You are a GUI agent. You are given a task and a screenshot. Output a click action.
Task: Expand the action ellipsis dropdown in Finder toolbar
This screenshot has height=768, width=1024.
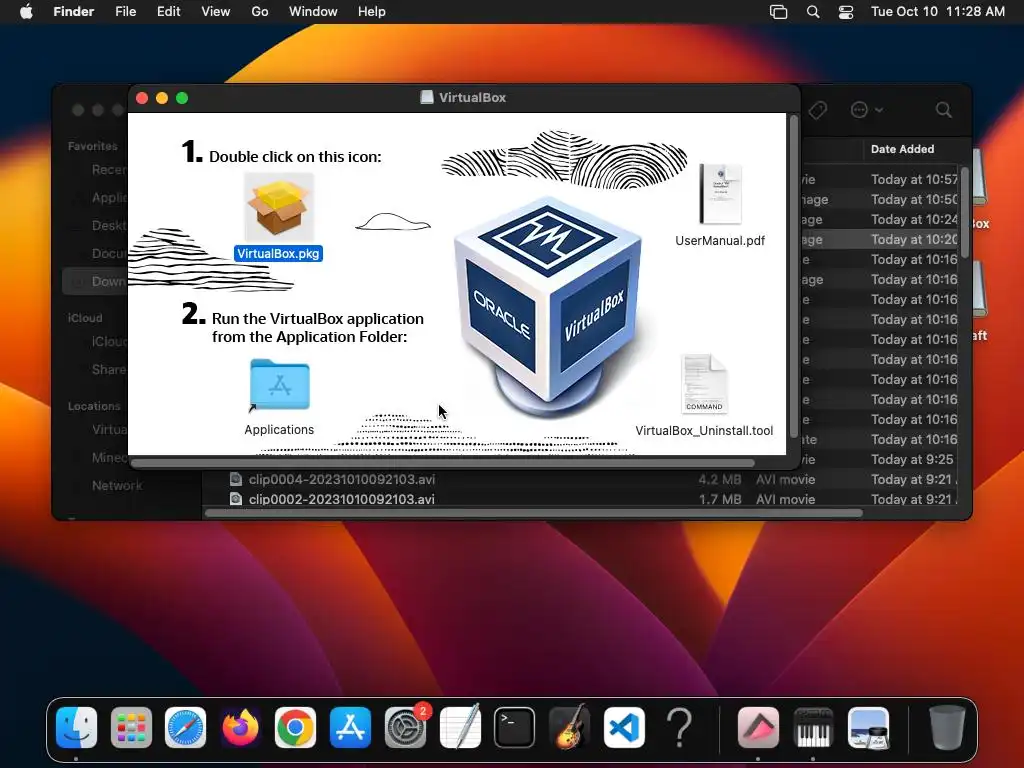point(867,110)
